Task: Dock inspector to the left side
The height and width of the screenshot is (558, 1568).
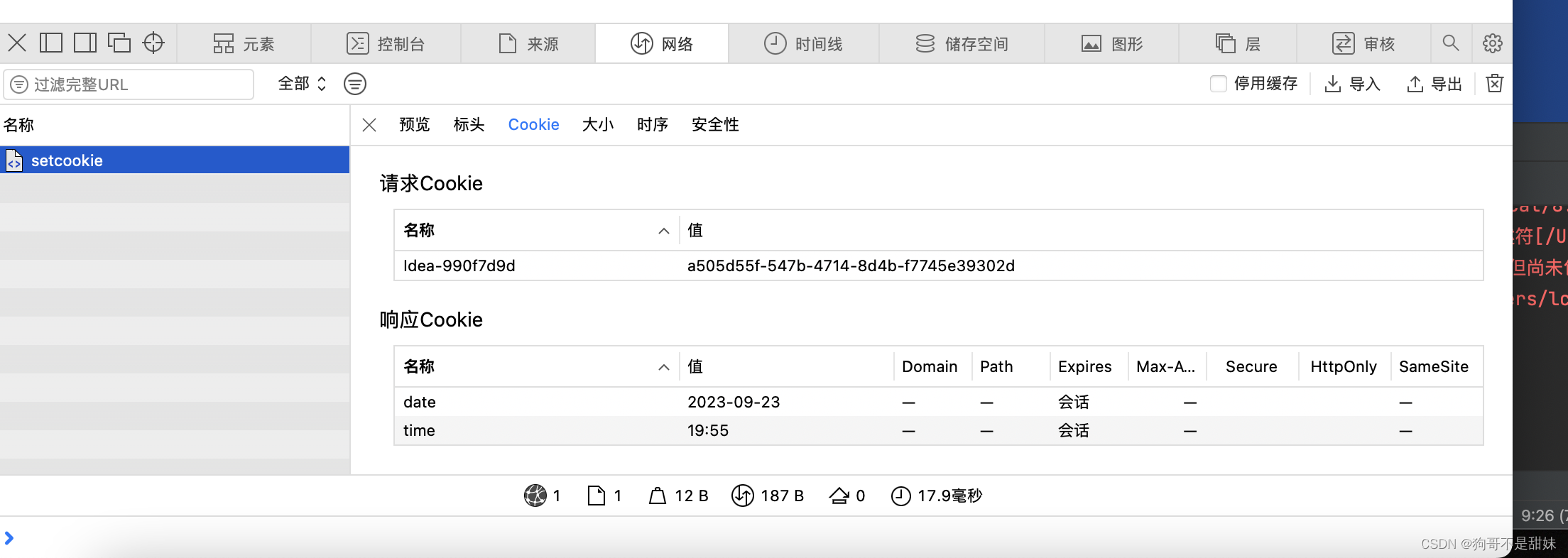Action: point(51,43)
